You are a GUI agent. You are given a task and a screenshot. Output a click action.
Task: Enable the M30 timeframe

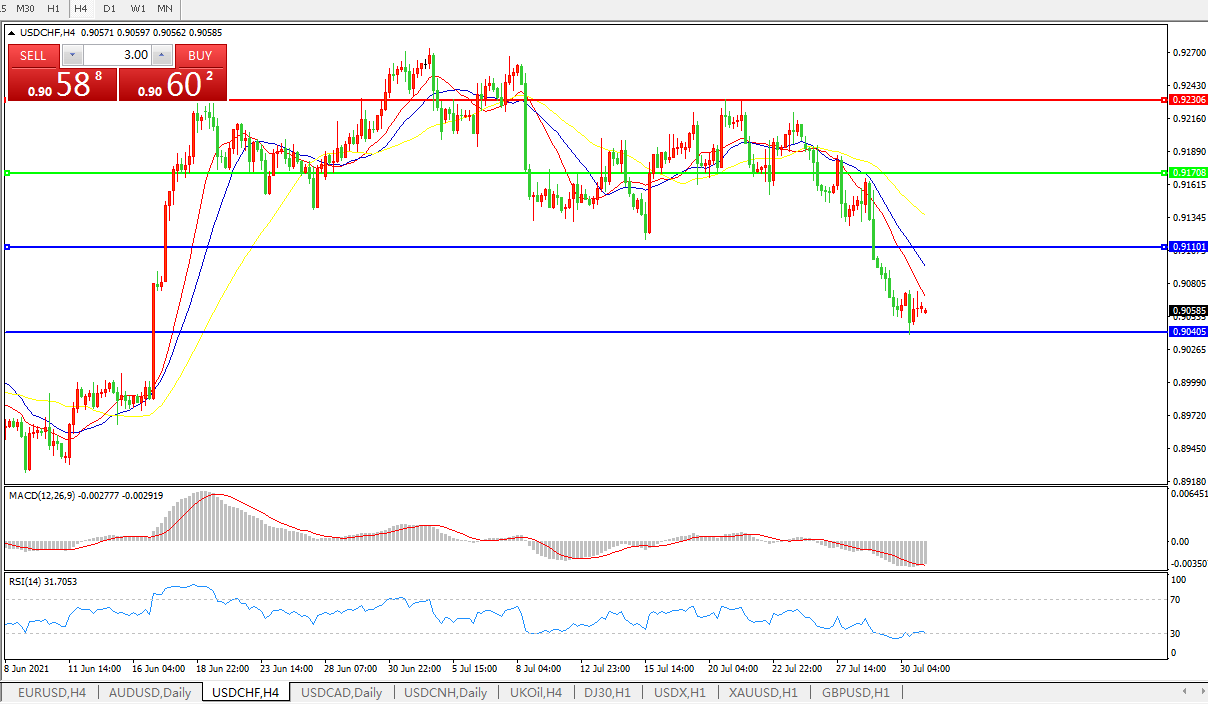point(25,8)
